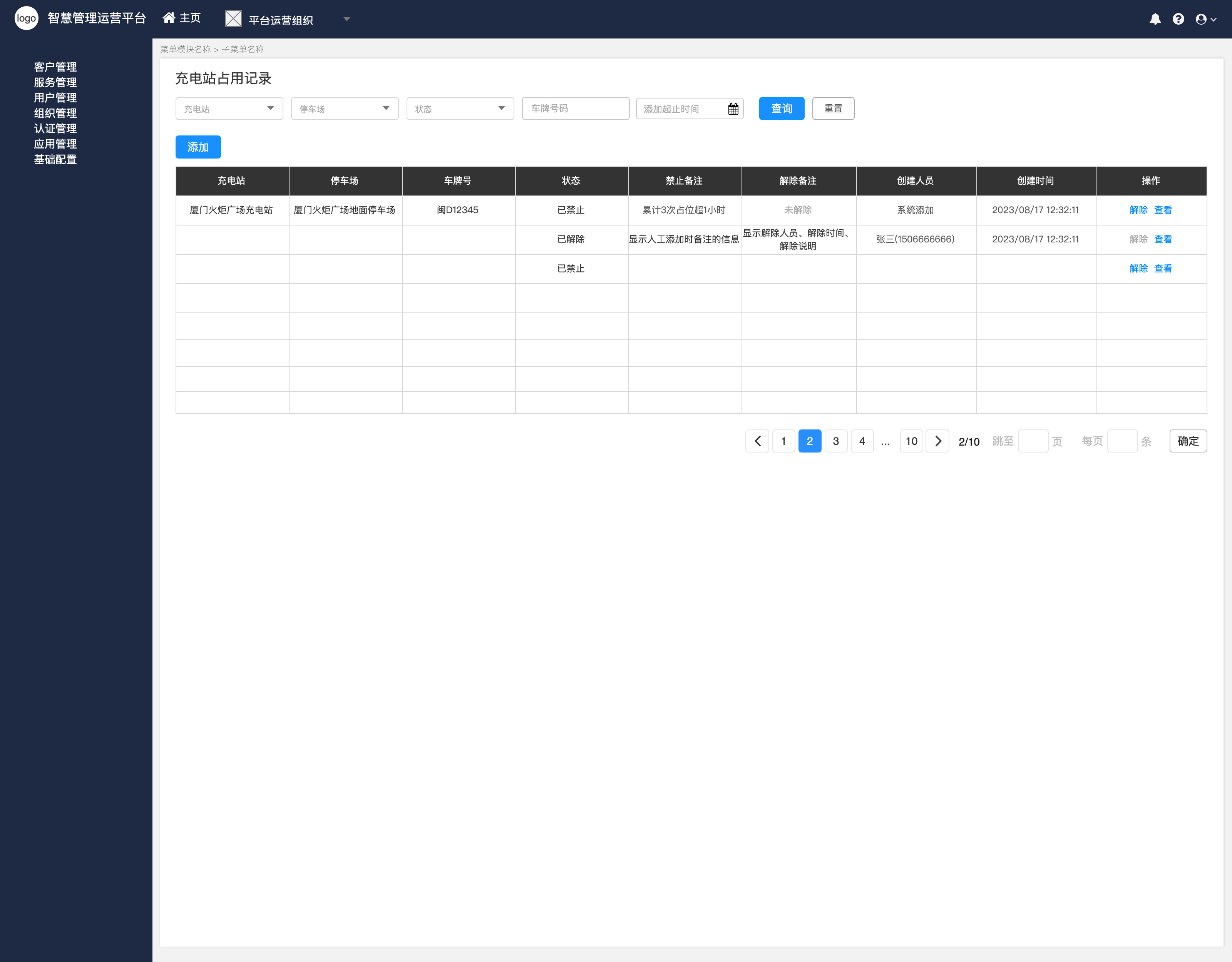This screenshot has width=1232, height=962.
Task: Click the 查询 search button
Action: [x=782, y=109]
